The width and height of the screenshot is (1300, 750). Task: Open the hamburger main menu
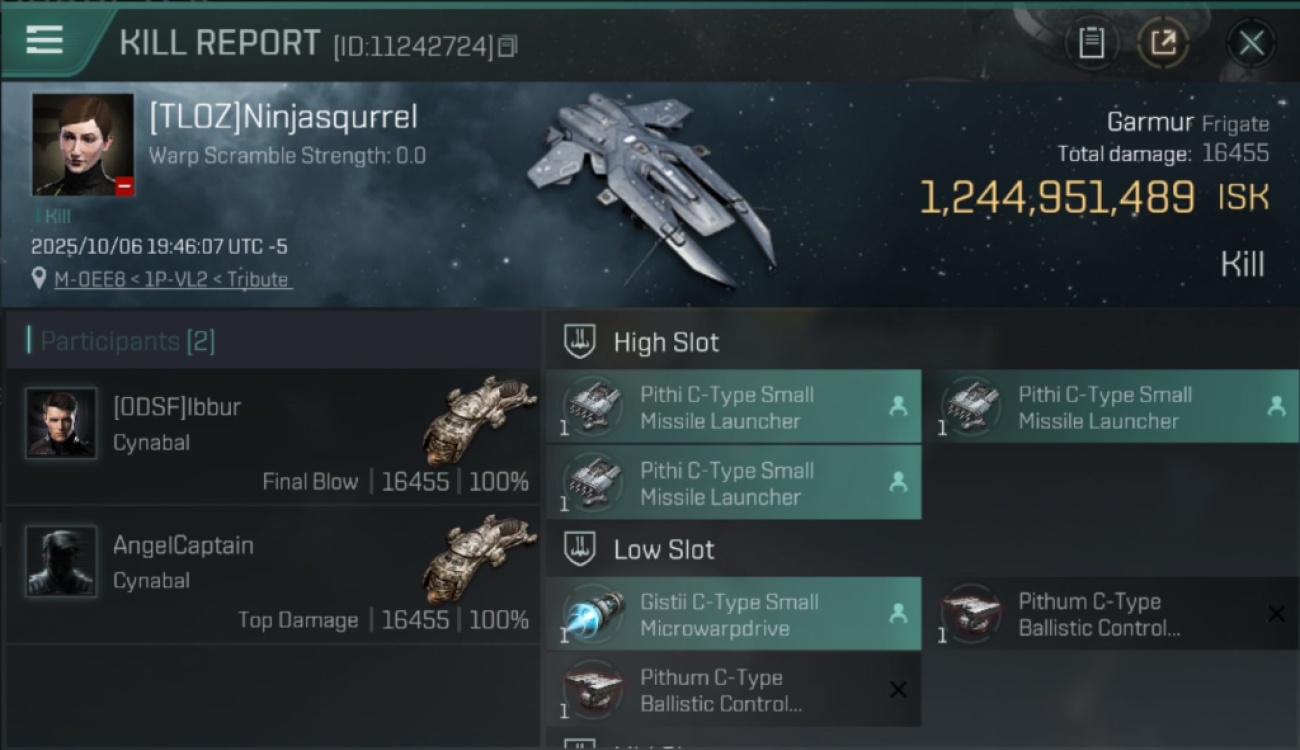(45, 40)
